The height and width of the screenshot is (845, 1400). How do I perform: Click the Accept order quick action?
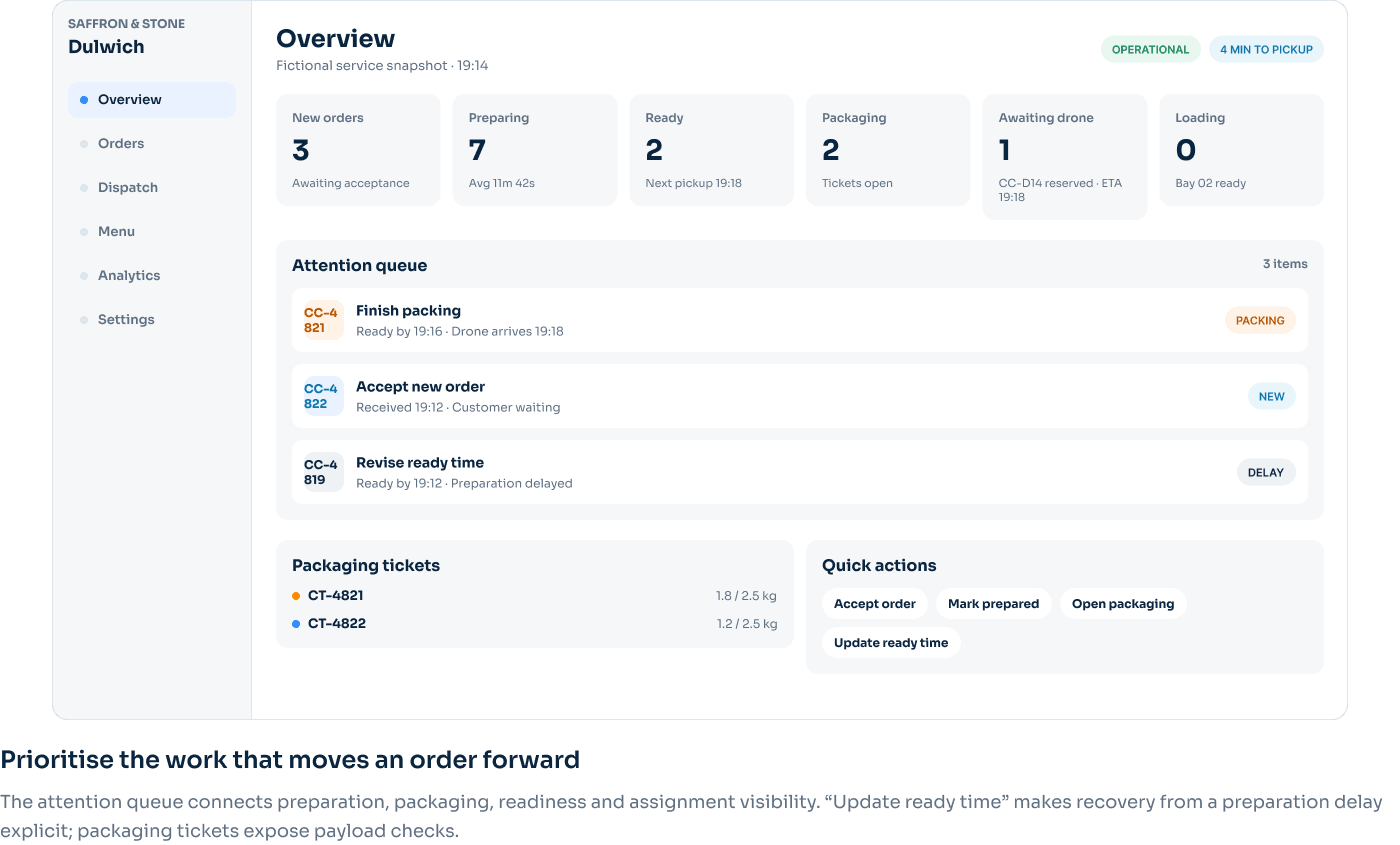875,604
